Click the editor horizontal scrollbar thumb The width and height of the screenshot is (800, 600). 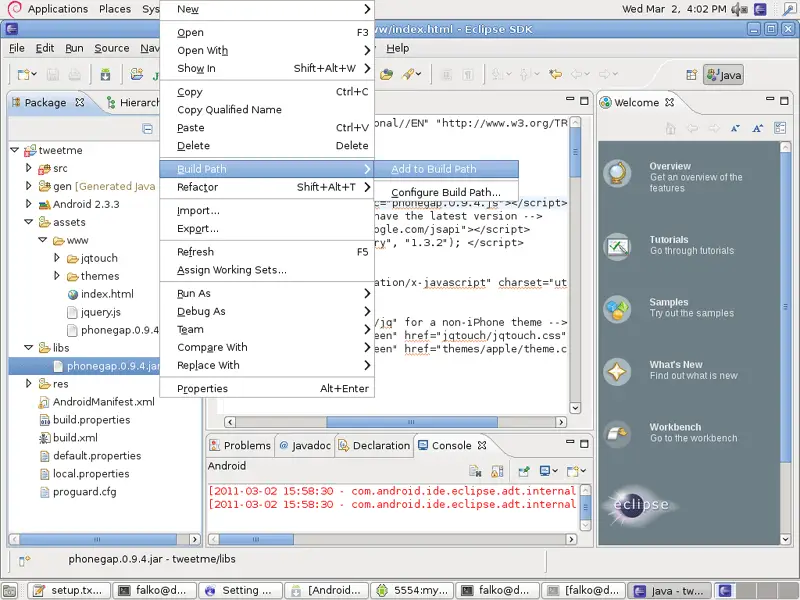coord(411,422)
